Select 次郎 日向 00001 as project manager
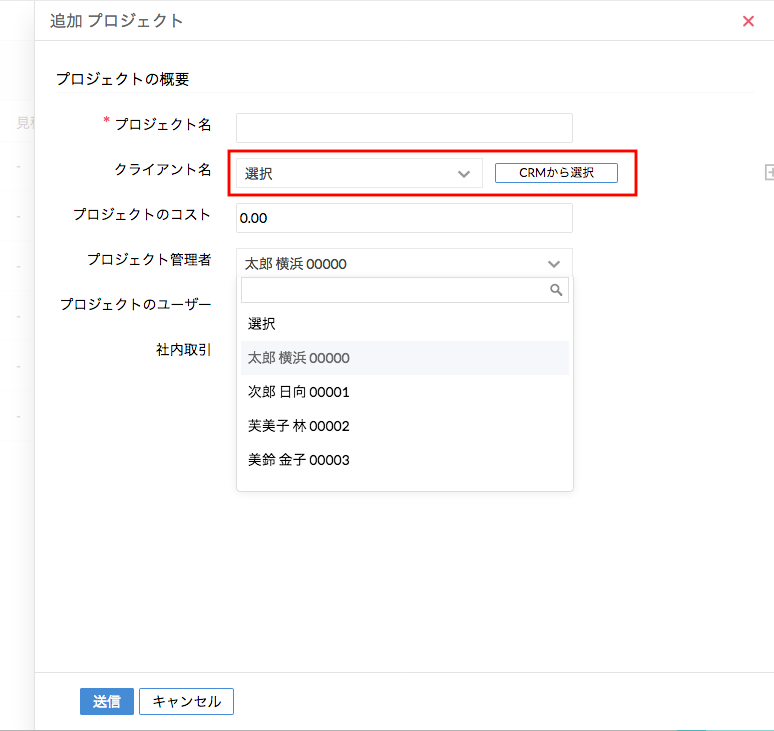Screen dimensions: 774x731 [x=299, y=392]
